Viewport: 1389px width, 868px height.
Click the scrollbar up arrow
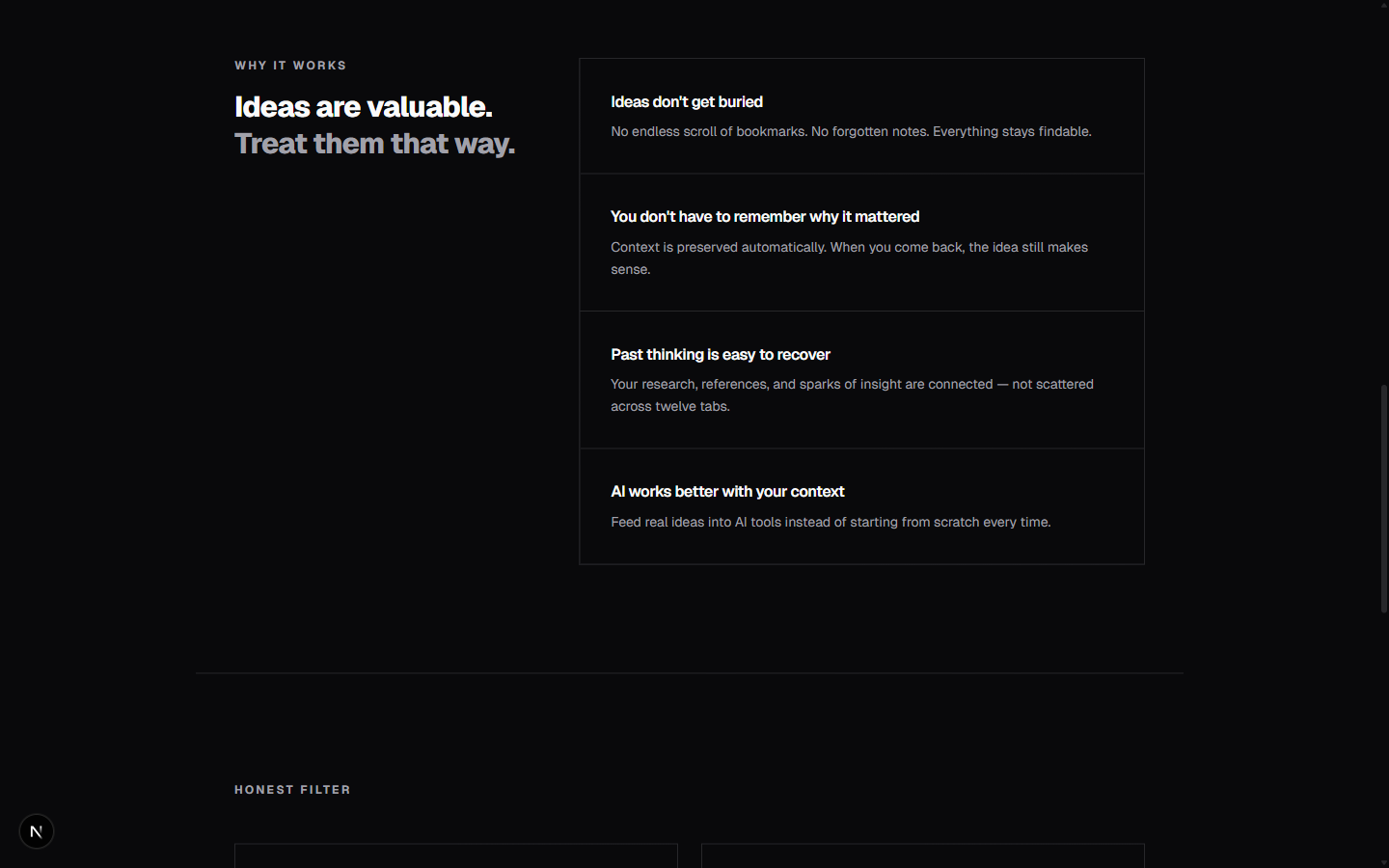1383,5
